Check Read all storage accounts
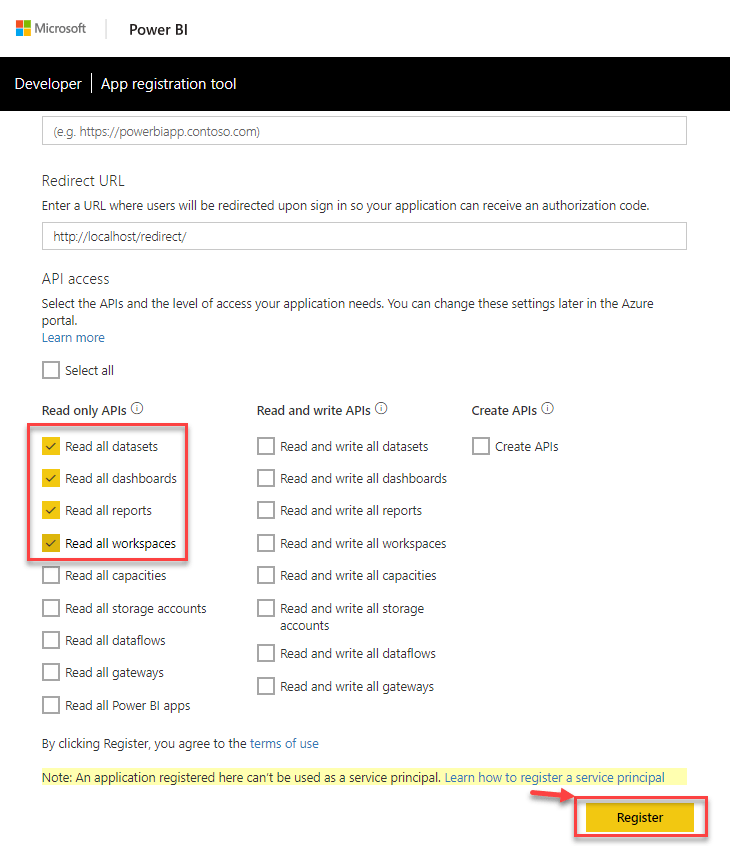 [x=50, y=607]
